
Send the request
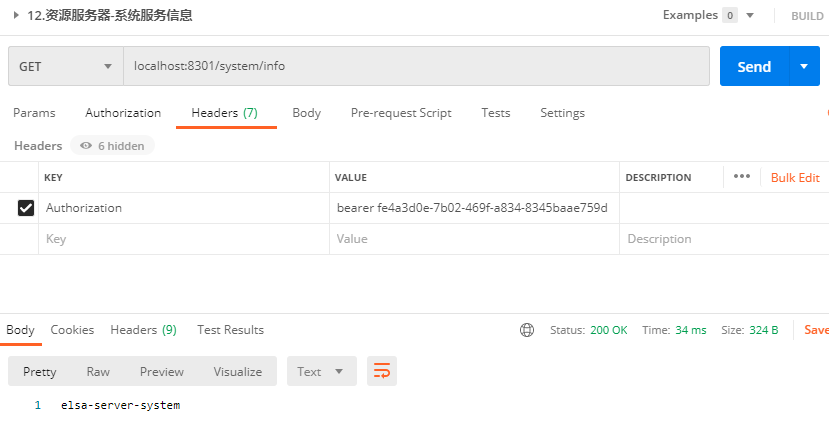pyautogui.click(x=754, y=67)
